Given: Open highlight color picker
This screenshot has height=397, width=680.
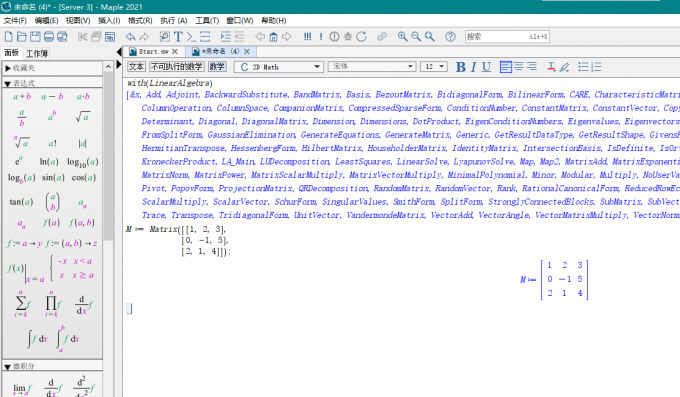Looking at the screenshot, I should [x=564, y=67].
